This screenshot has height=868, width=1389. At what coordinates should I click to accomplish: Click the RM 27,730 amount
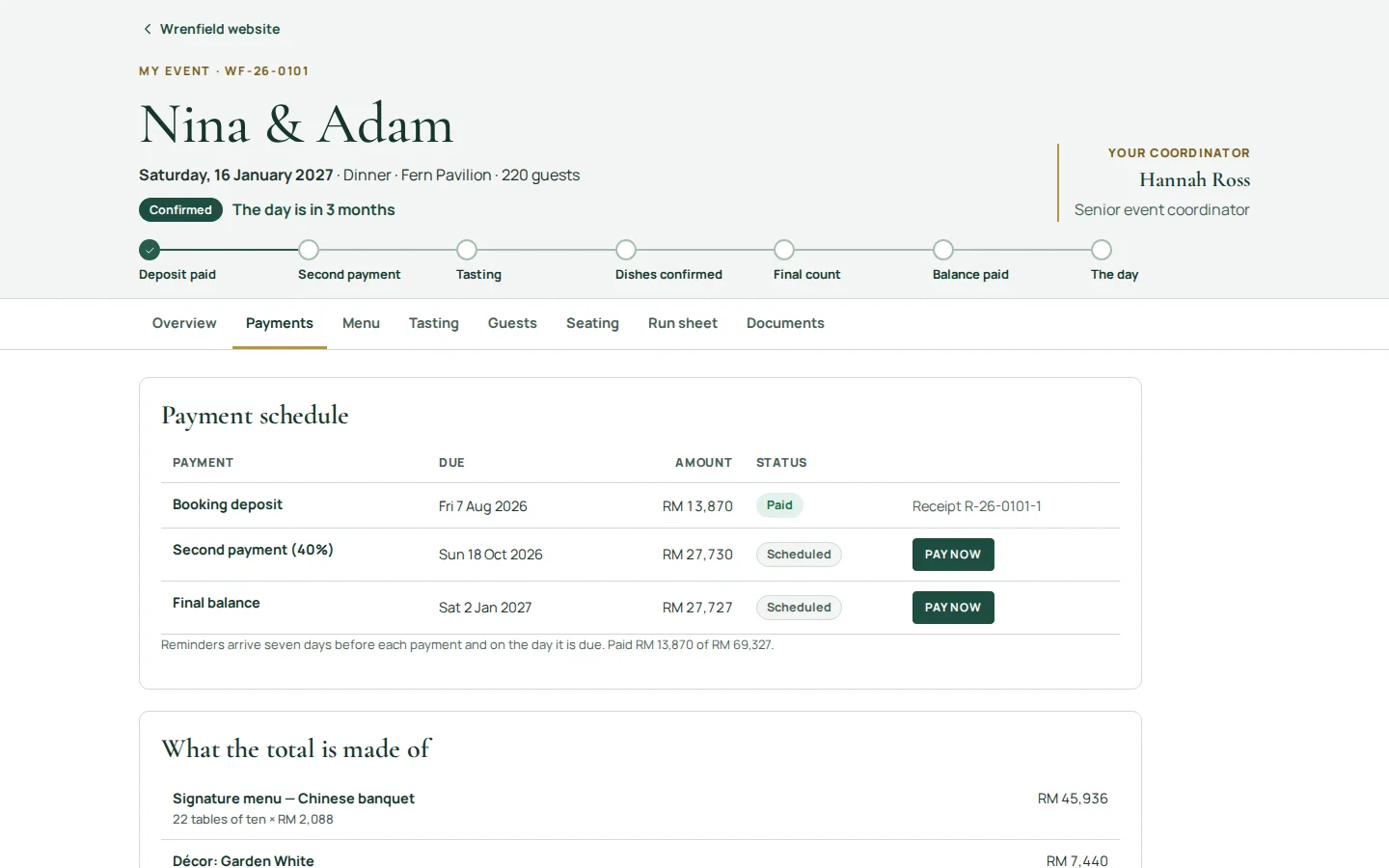[x=697, y=555]
